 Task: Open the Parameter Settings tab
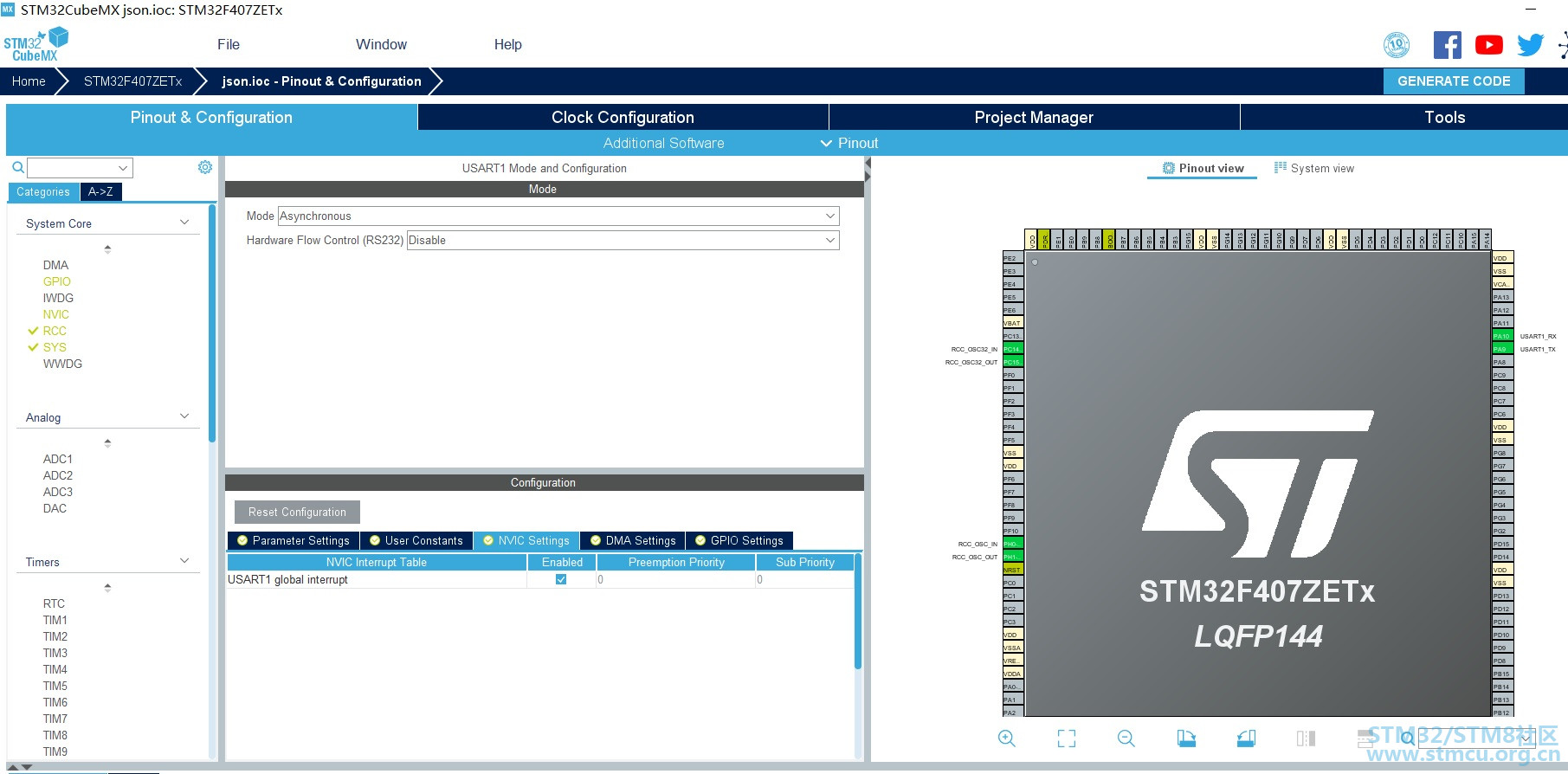click(x=294, y=540)
